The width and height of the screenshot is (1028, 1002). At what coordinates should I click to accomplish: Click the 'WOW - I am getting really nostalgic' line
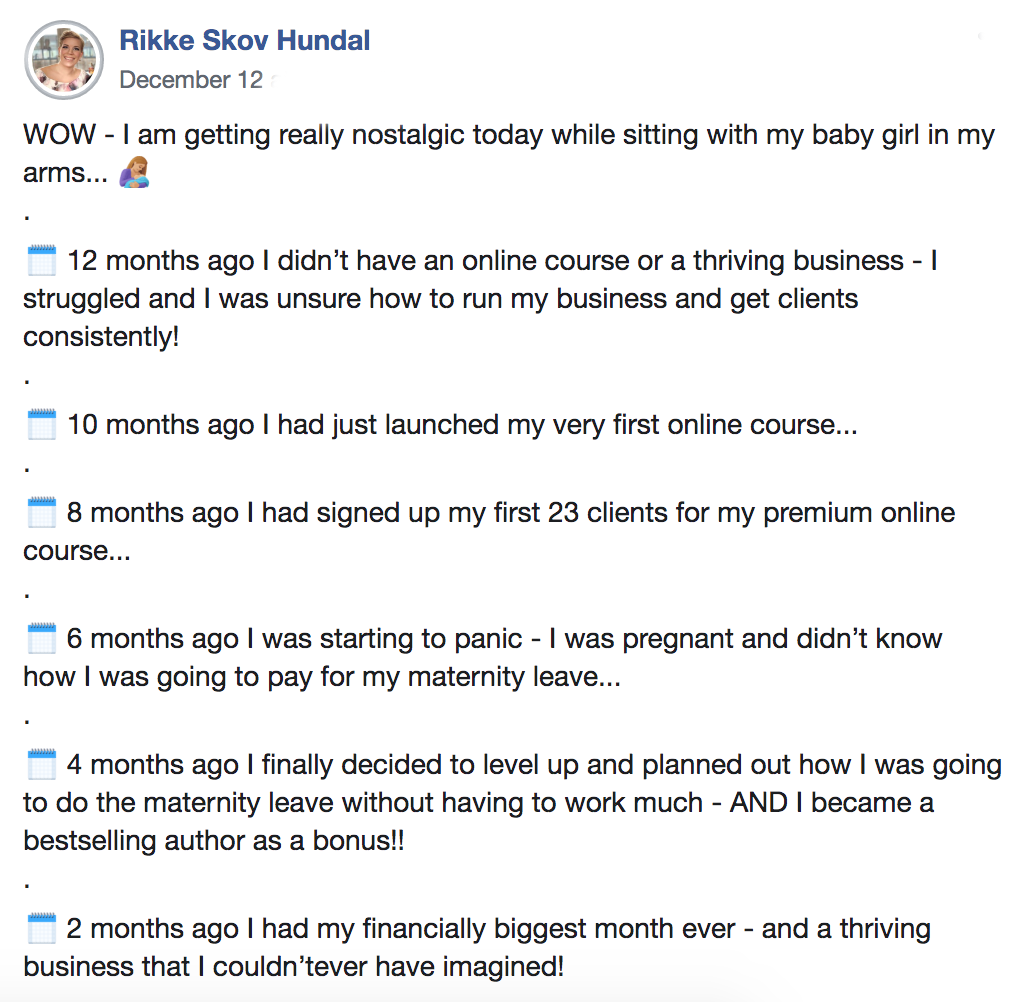tap(509, 135)
